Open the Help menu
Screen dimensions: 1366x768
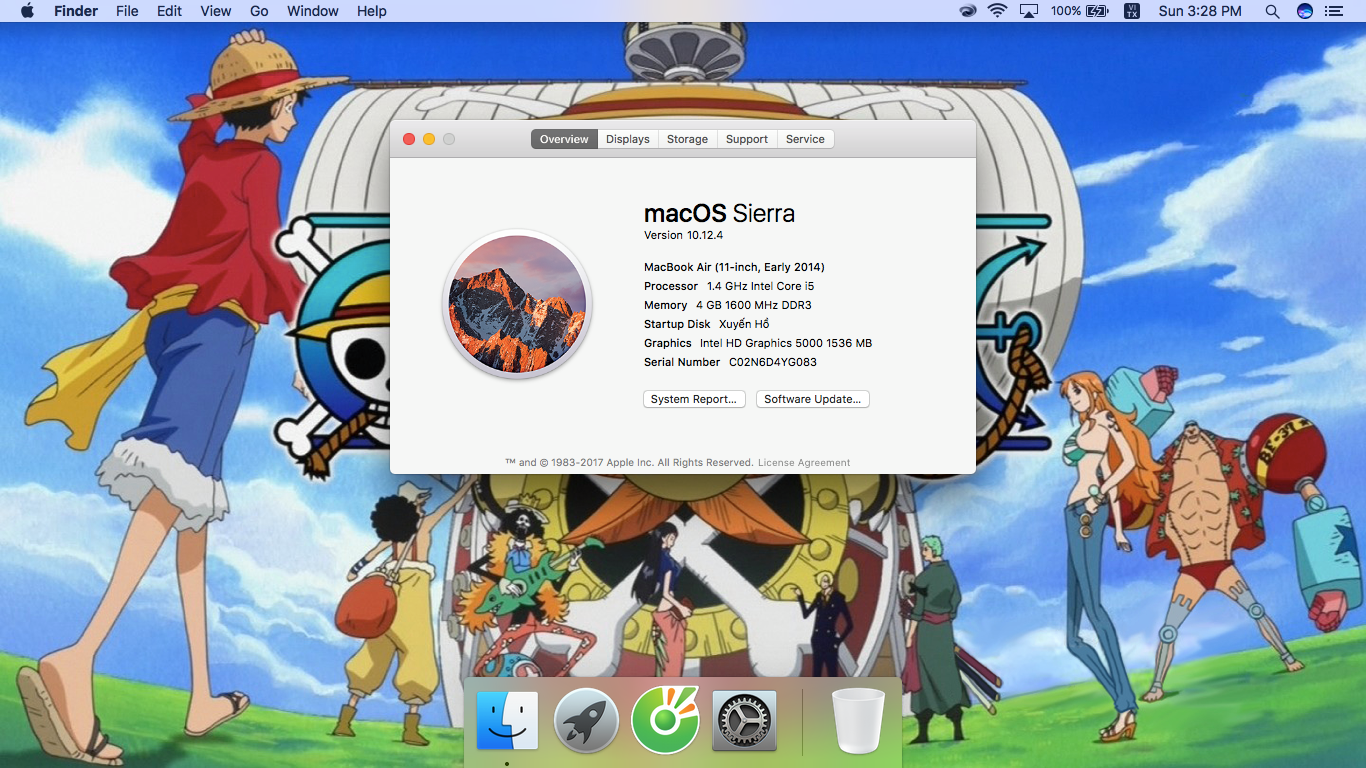pos(372,11)
